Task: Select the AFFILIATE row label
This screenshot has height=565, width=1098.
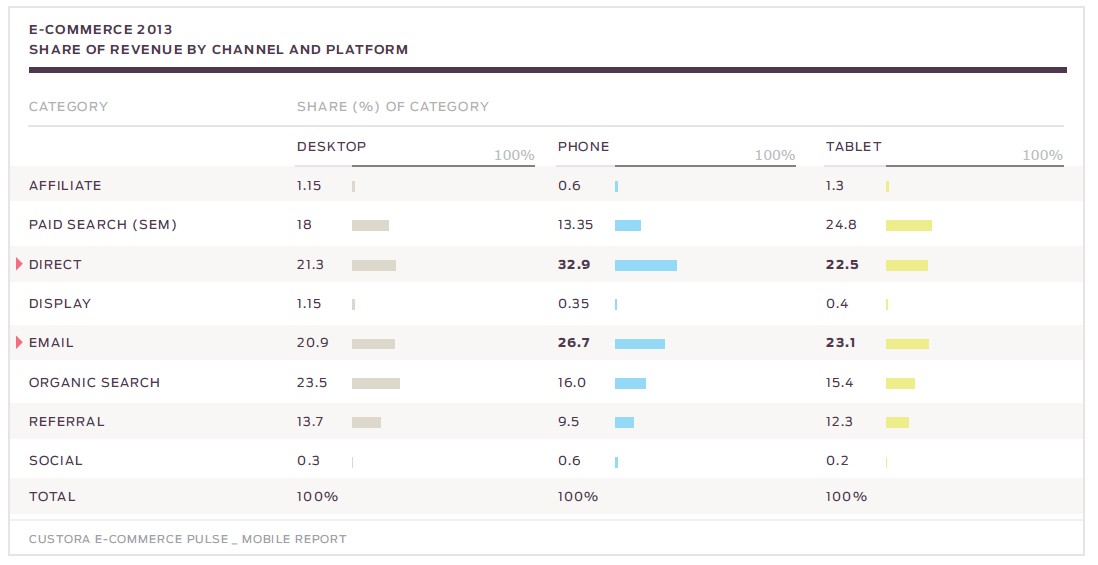Action: (65, 186)
